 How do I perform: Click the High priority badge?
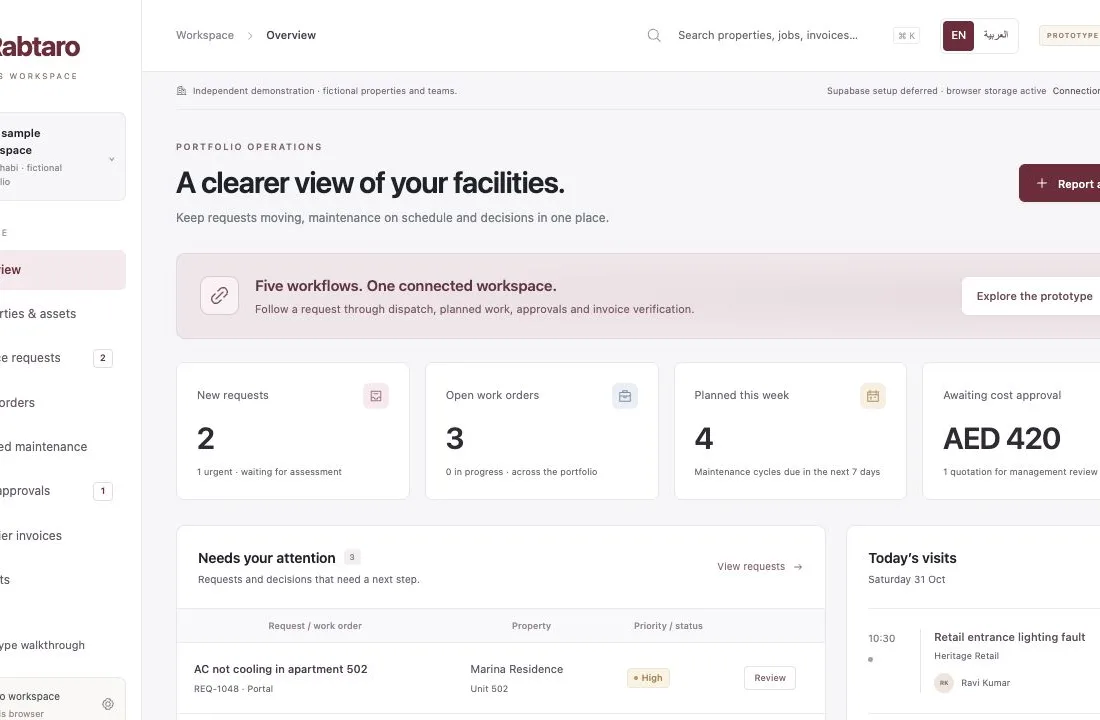[x=648, y=678]
